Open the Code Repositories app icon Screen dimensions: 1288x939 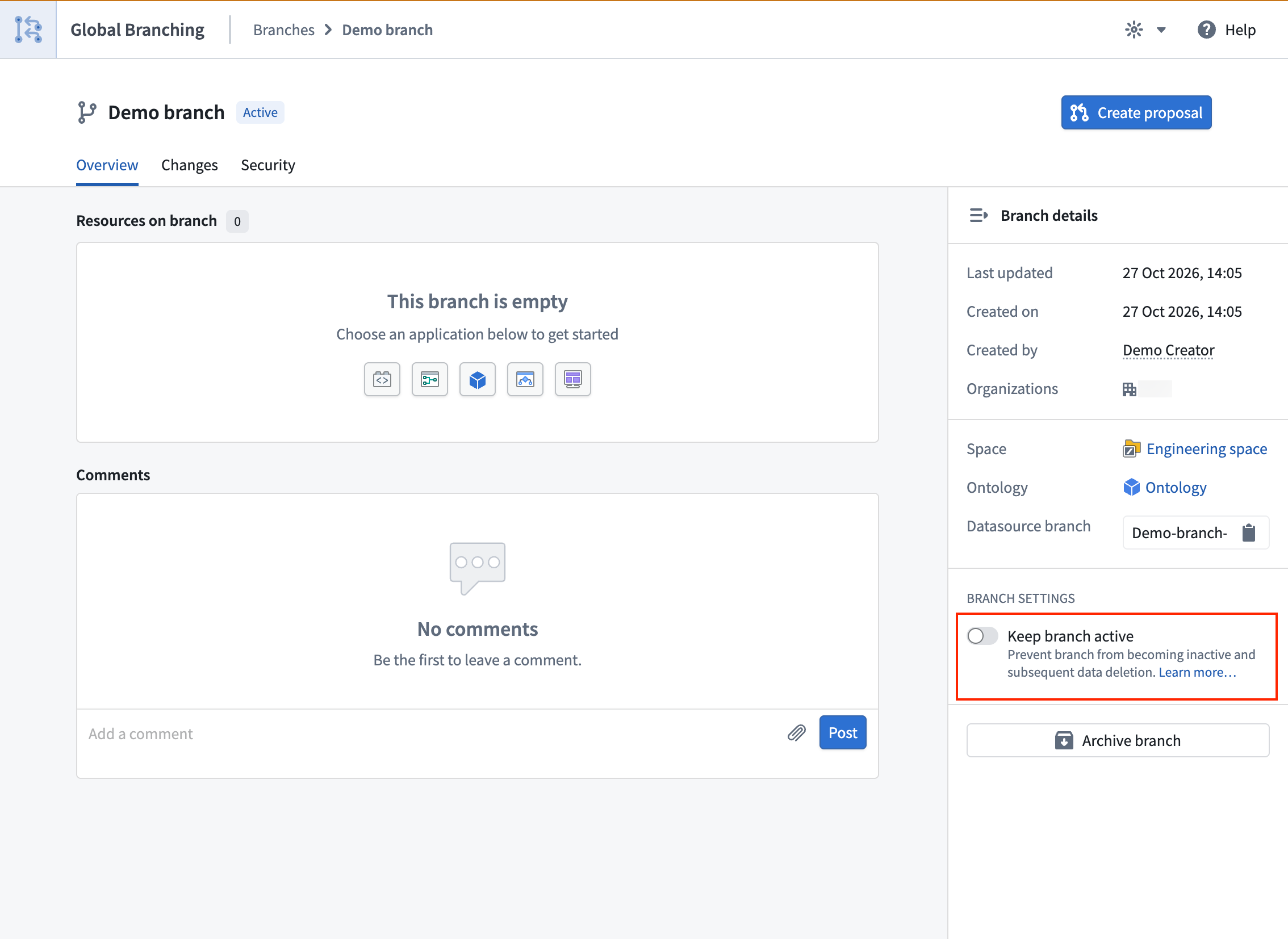pos(382,379)
